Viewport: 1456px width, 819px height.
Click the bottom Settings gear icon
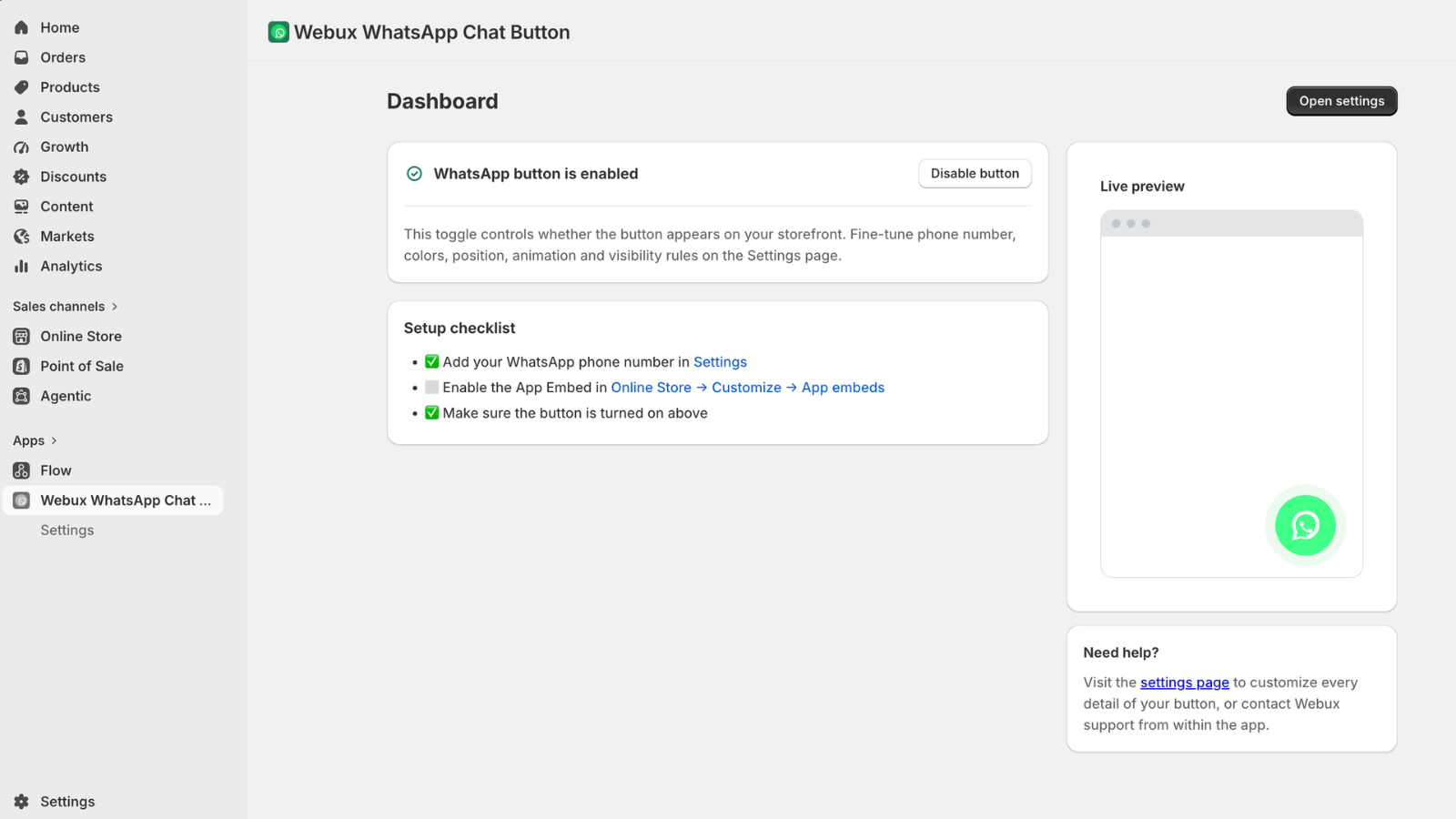22,802
